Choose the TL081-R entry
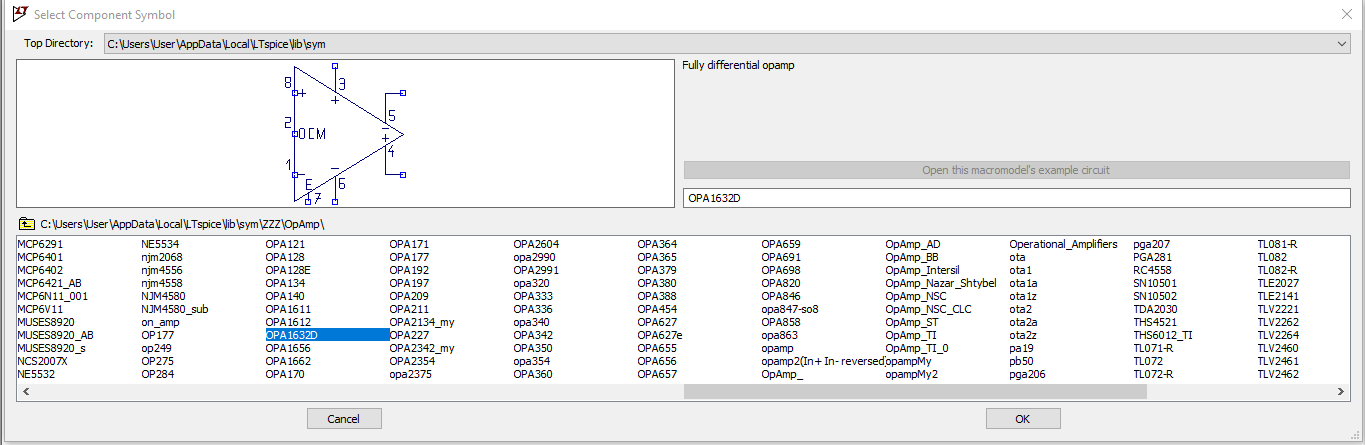This screenshot has width=1365, height=445. point(1277,244)
